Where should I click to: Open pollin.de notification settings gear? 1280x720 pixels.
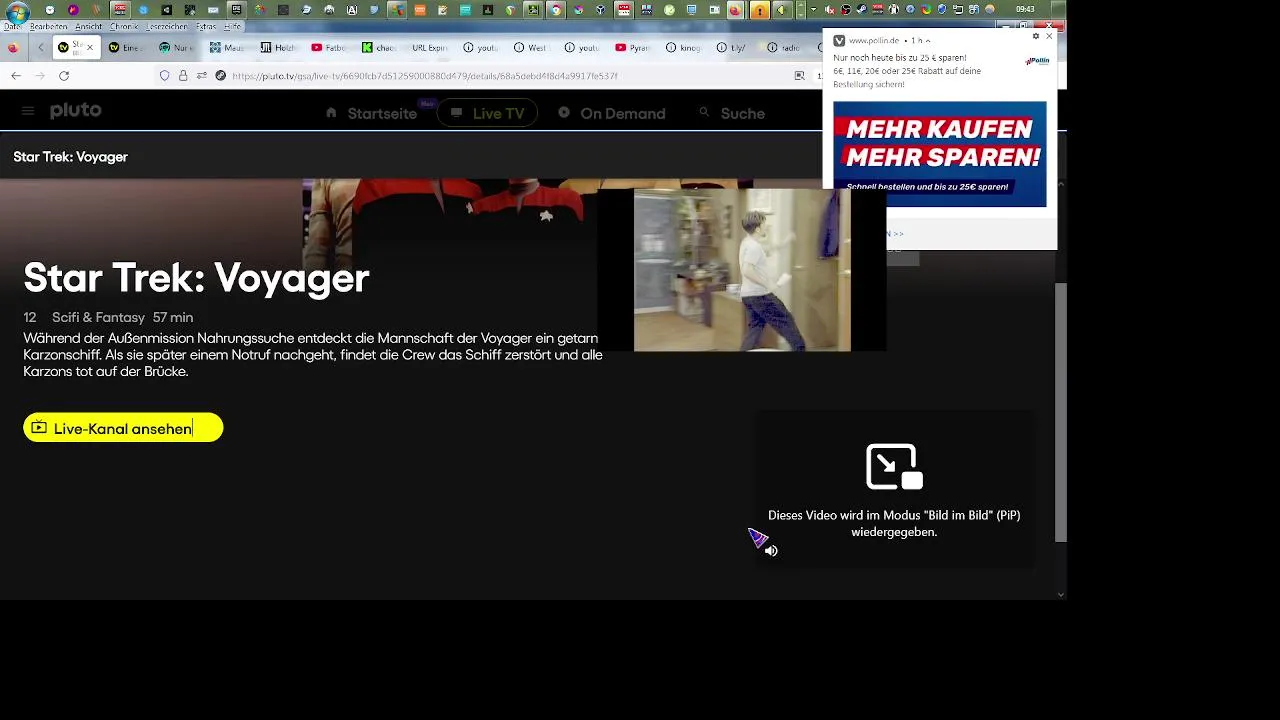pos(1036,36)
